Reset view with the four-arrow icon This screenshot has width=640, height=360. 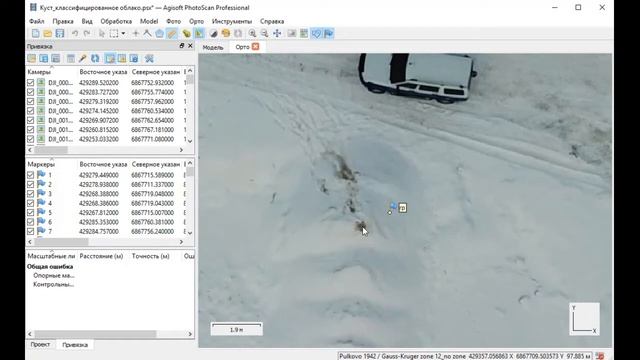click(x=277, y=33)
